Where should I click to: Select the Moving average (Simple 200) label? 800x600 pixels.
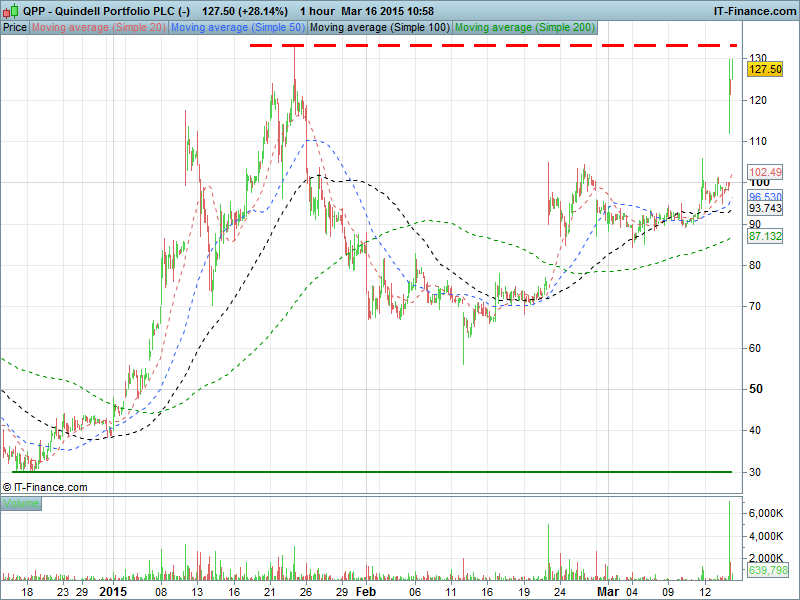[523, 28]
